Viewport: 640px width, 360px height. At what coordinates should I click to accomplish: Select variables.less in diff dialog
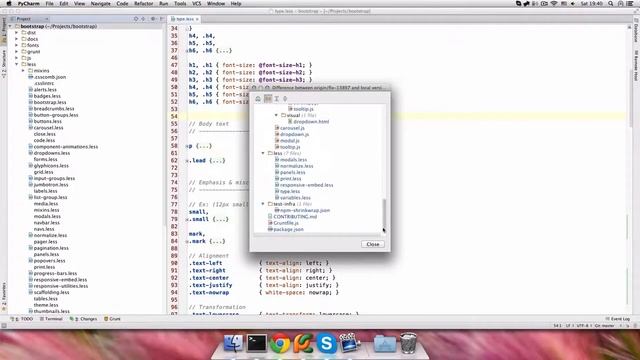293,198
